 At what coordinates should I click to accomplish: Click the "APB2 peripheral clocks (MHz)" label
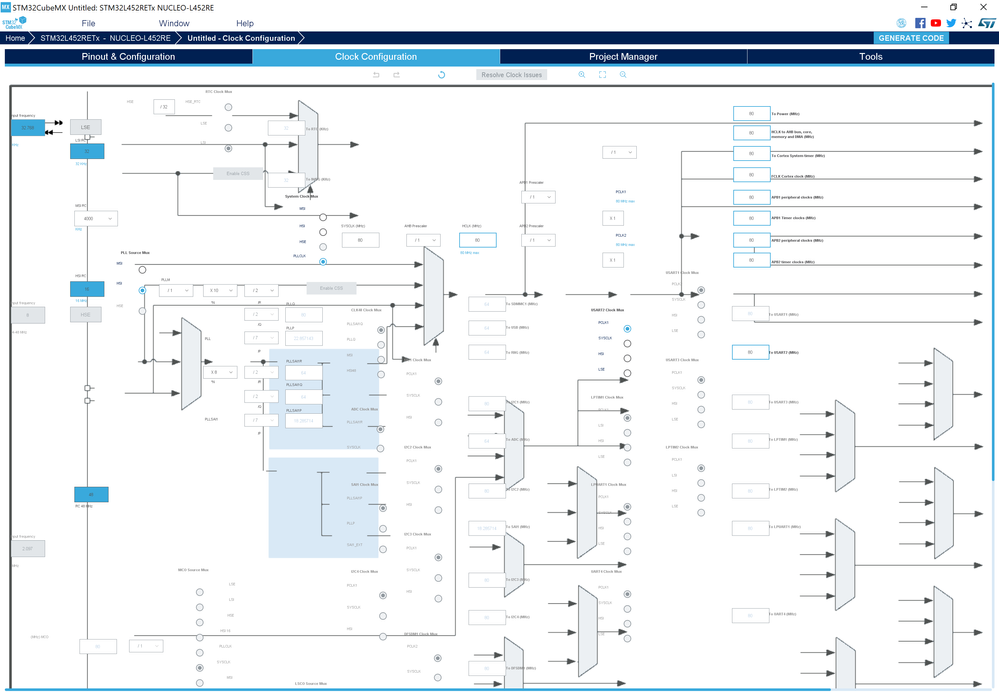tap(797, 240)
